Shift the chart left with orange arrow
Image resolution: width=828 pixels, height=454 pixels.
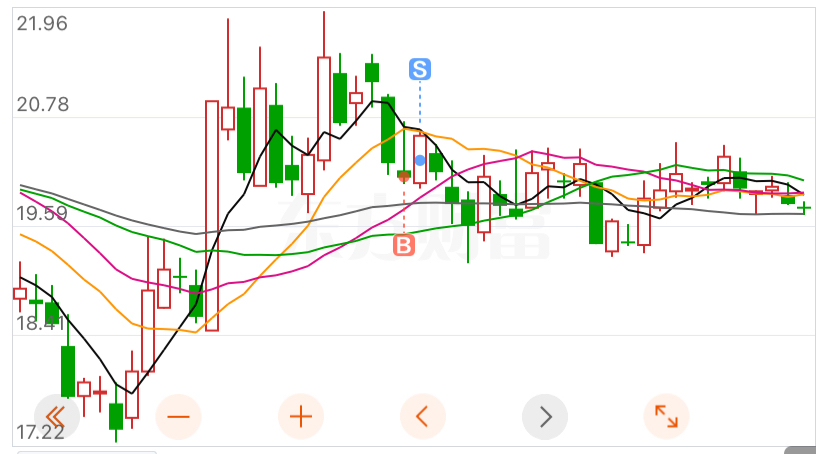pos(423,417)
